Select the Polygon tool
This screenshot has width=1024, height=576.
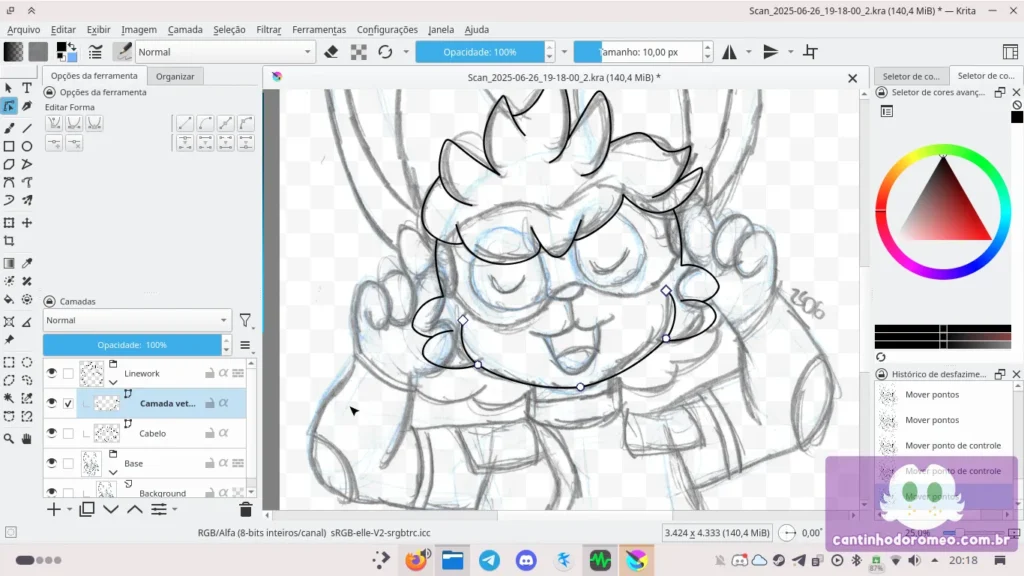click(x=9, y=164)
